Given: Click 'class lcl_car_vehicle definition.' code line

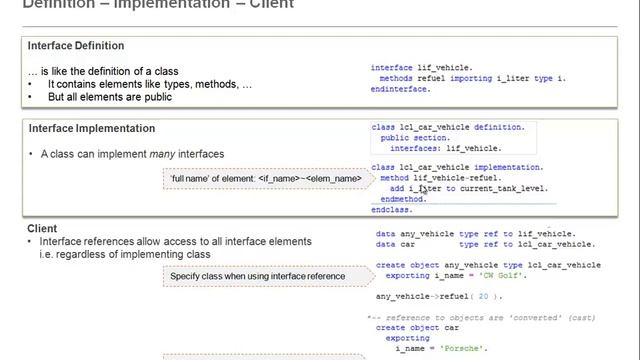Looking at the screenshot, I should [x=448, y=127].
